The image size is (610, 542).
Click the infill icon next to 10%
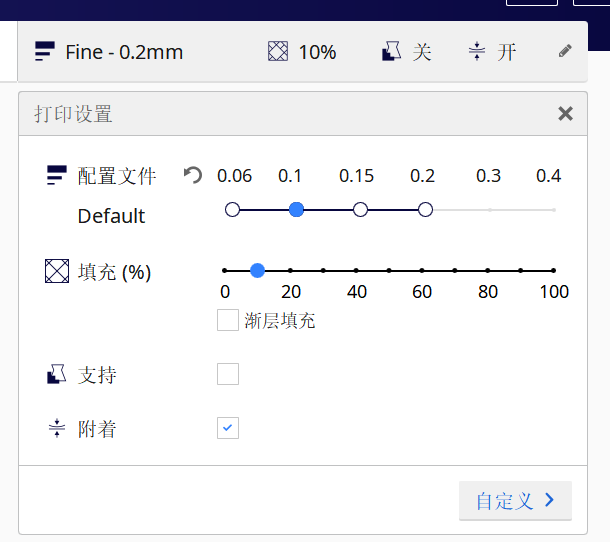tap(278, 51)
